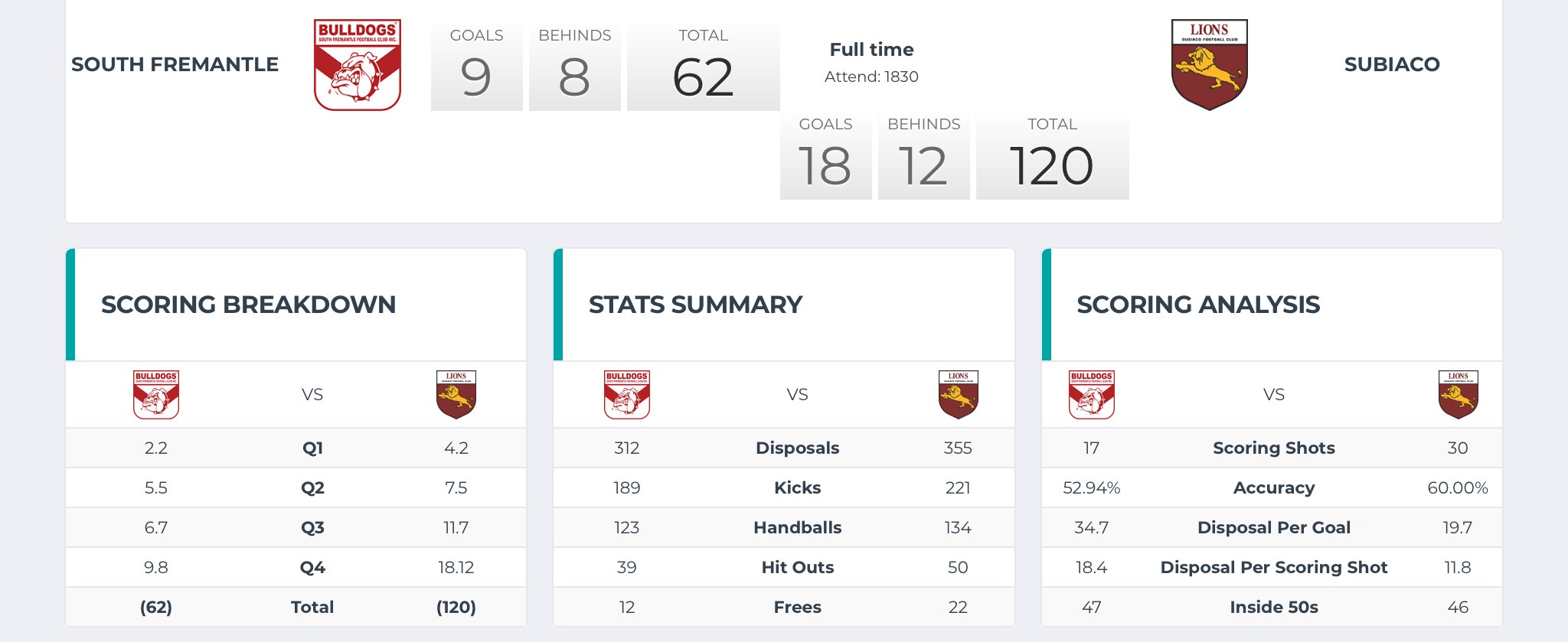Viewport: 1568px width, 642px height.
Task: Click the large South Fremantle Bulldogs logo
Action: 358,65
